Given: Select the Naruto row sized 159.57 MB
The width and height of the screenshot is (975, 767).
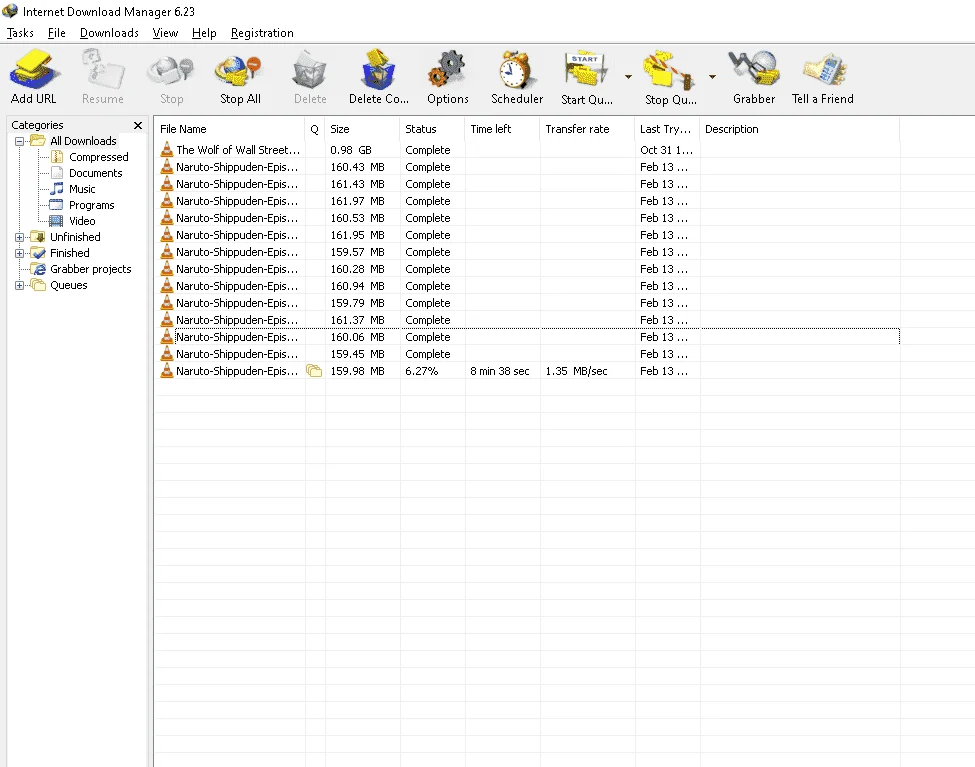Looking at the screenshot, I should 527,253.
